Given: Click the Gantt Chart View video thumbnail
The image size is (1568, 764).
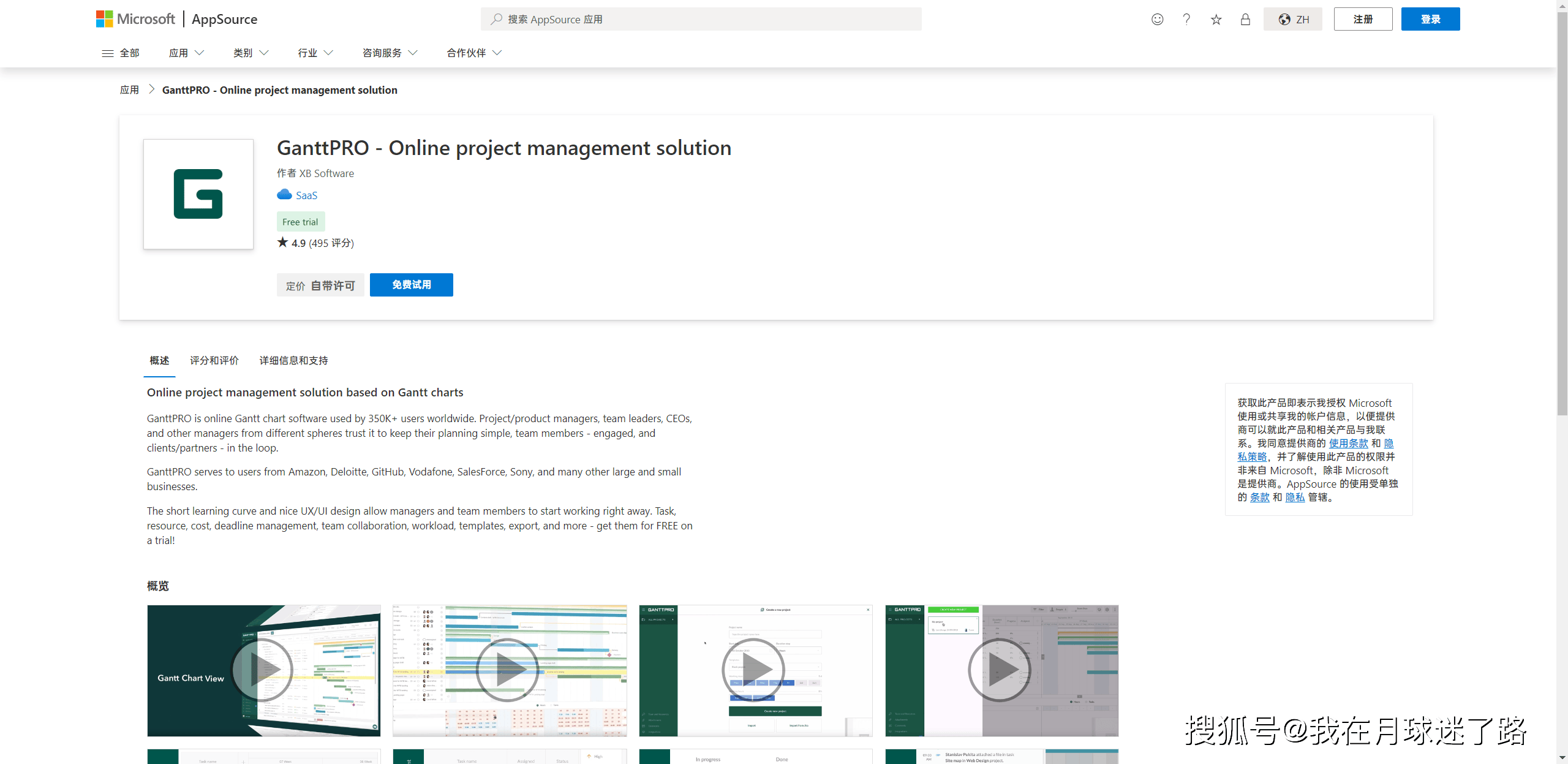Looking at the screenshot, I should 263,670.
